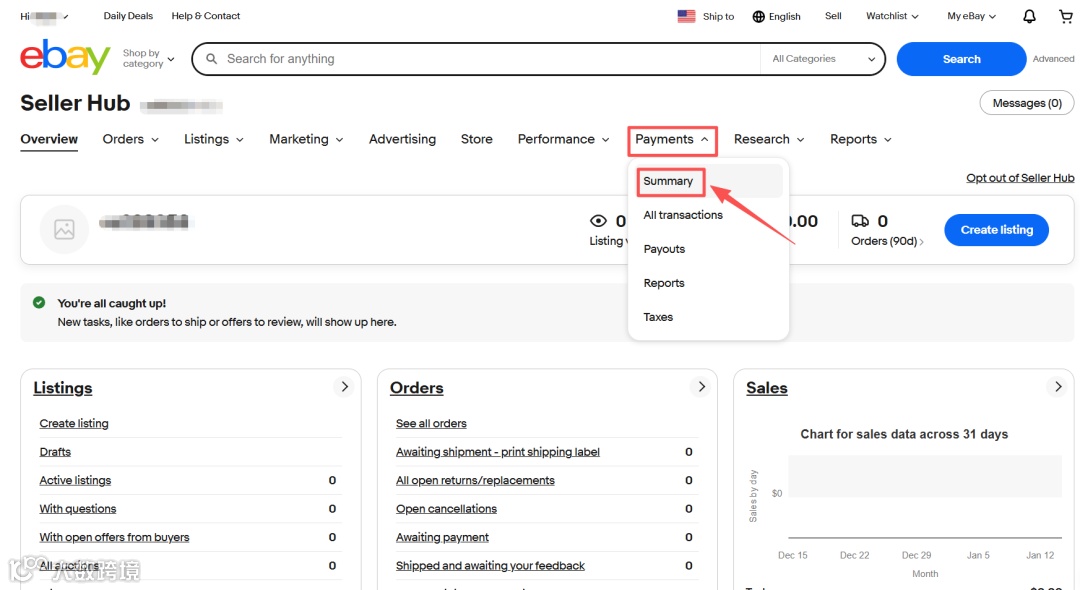Expand the Watchlist menu
The width and height of the screenshot is (1080, 590).
coord(892,16)
